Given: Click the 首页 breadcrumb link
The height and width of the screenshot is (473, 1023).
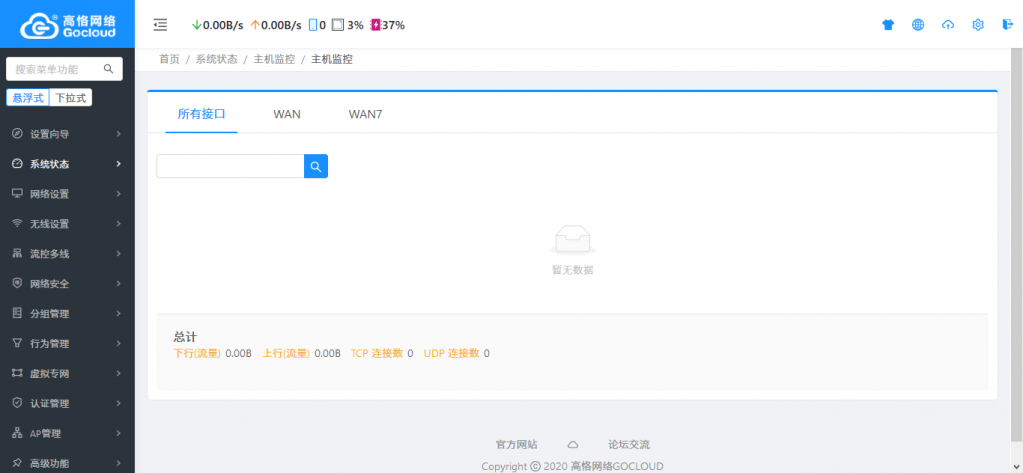Looking at the screenshot, I should coord(169,59).
